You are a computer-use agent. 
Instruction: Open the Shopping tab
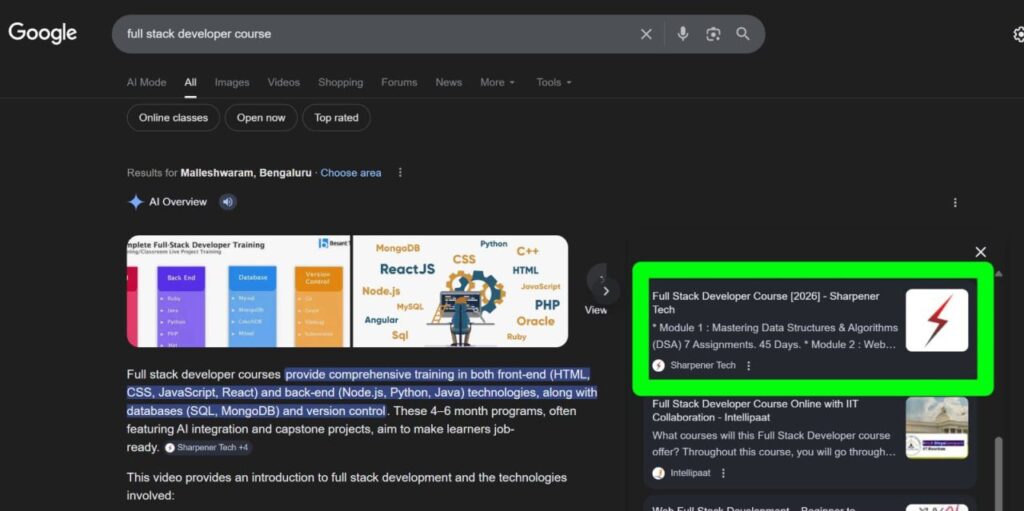click(340, 82)
